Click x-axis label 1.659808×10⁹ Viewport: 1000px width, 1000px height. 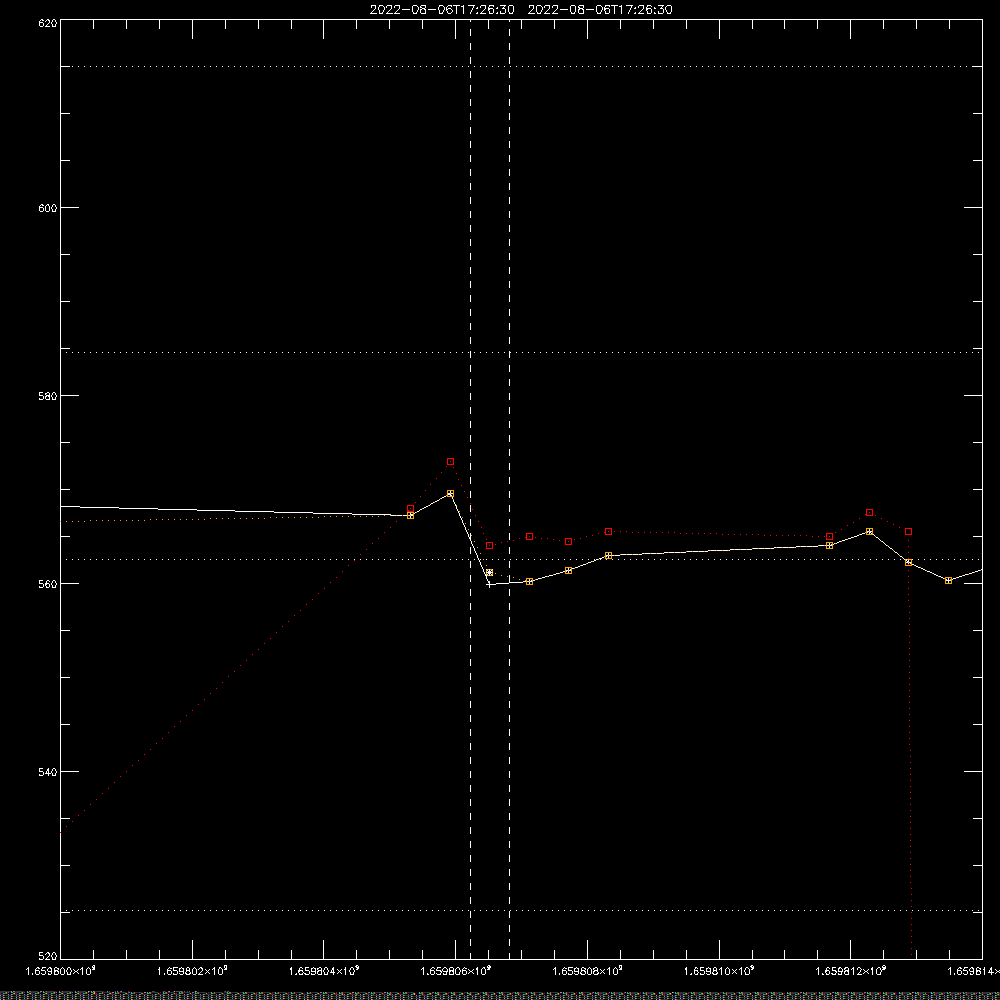point(588,971)
